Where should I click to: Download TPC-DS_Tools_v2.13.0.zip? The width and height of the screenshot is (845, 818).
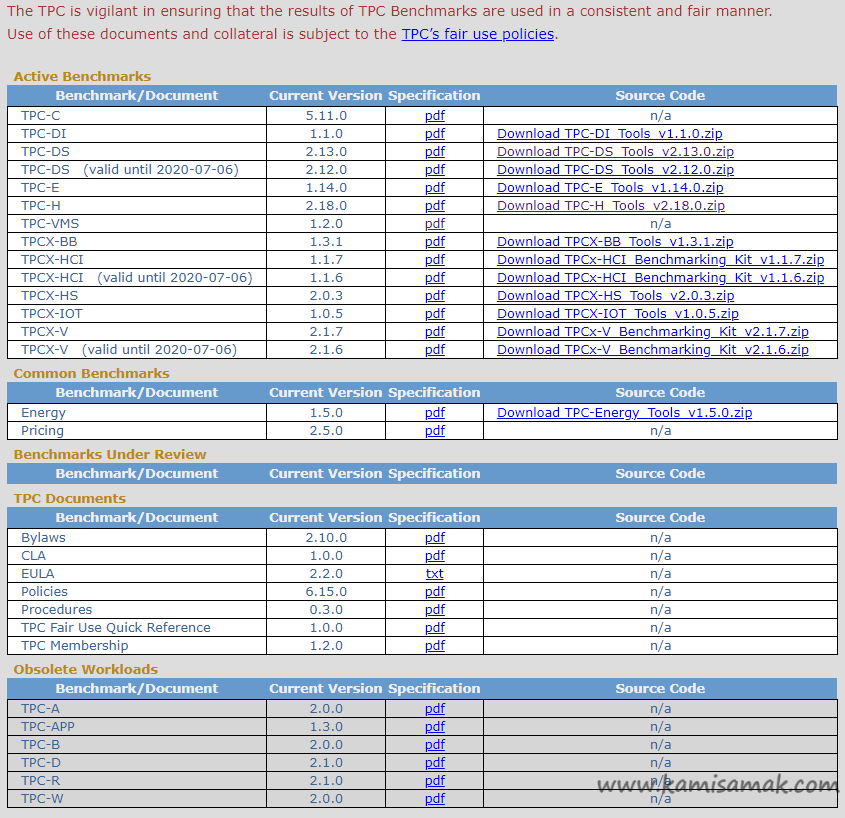pyautogui.click(x=615, y=151)
